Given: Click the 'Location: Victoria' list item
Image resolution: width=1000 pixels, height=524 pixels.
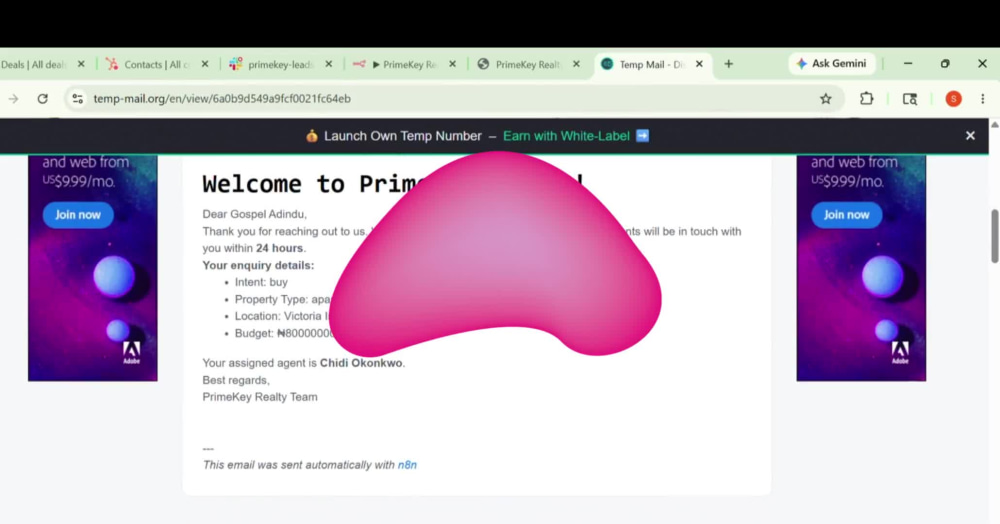Looking at the screenshot, I should pyautogui.click(x=282, y=316).
